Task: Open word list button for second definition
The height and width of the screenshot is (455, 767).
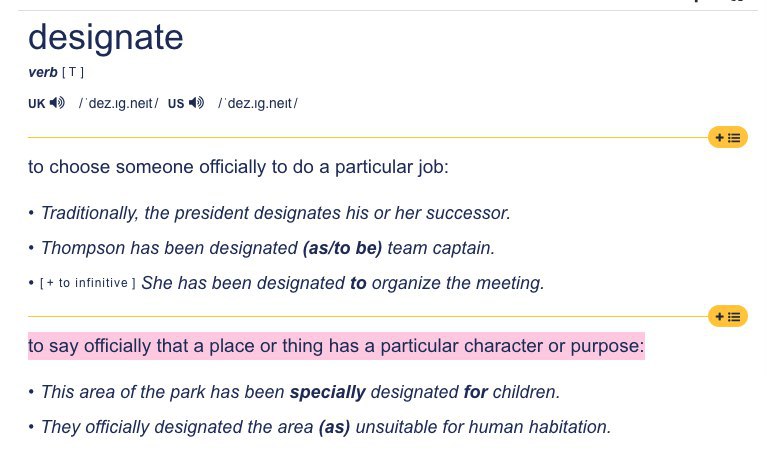Action: [x=727, y=317]
